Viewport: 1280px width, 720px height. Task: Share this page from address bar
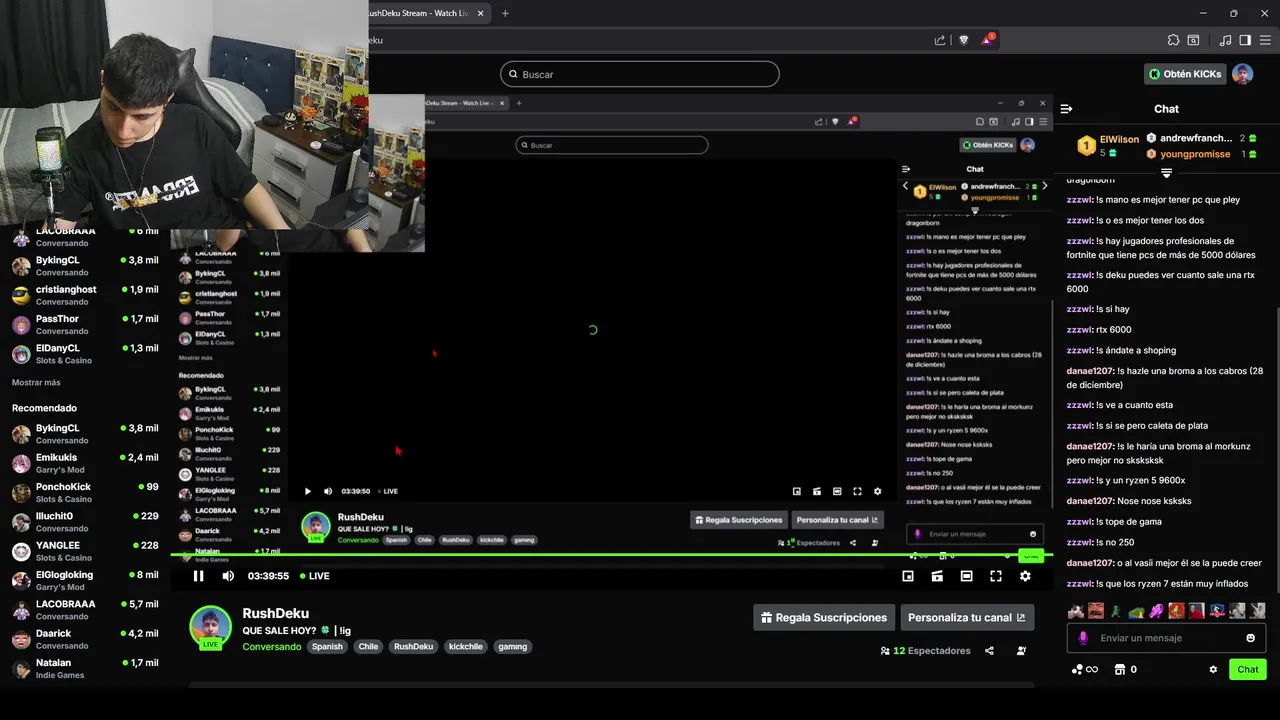pyautogui.click(x=940, y=40)
